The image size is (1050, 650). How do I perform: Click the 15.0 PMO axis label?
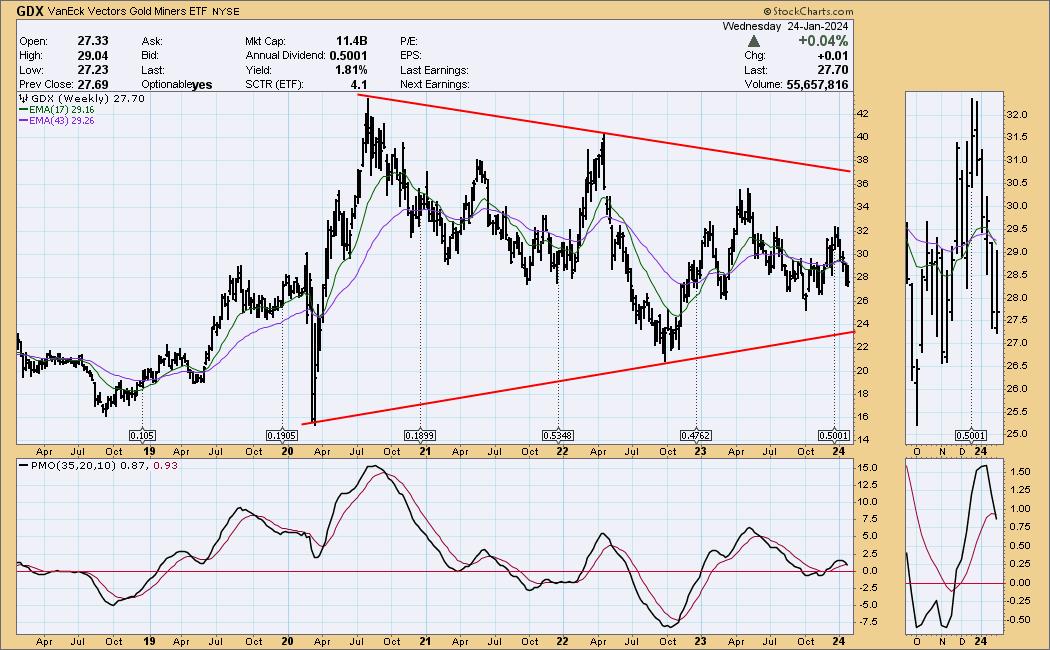(x=868, y=467)
